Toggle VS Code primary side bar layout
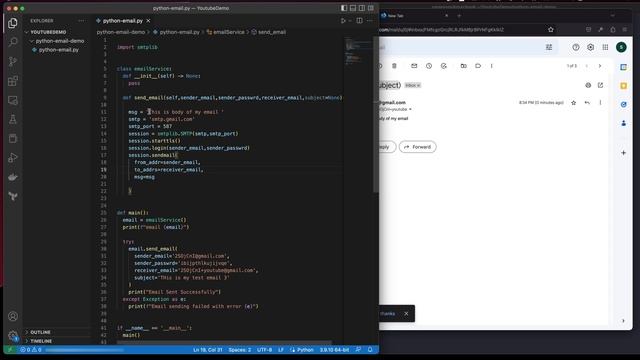640x360 pixels. tap(344, 8)
